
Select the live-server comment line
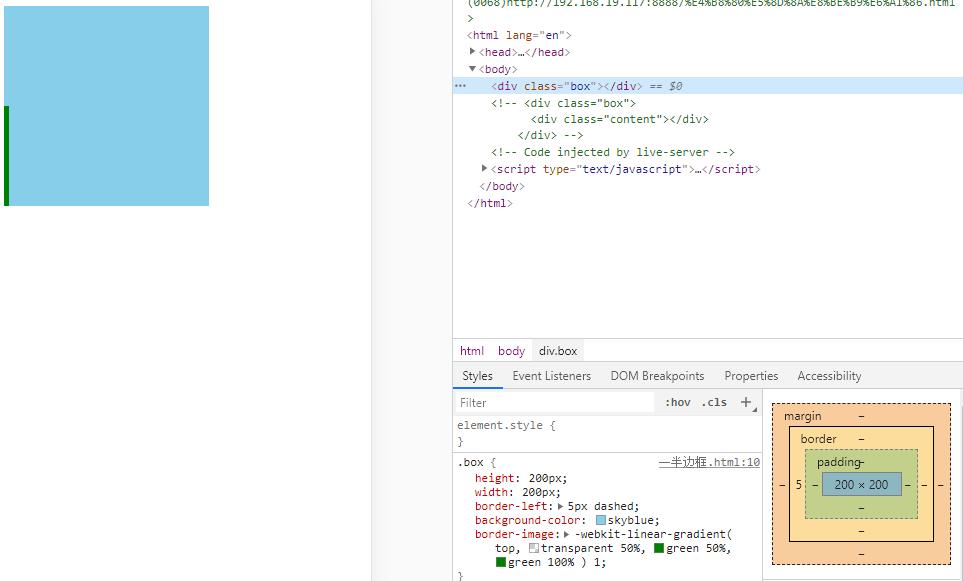click(613, 152)
